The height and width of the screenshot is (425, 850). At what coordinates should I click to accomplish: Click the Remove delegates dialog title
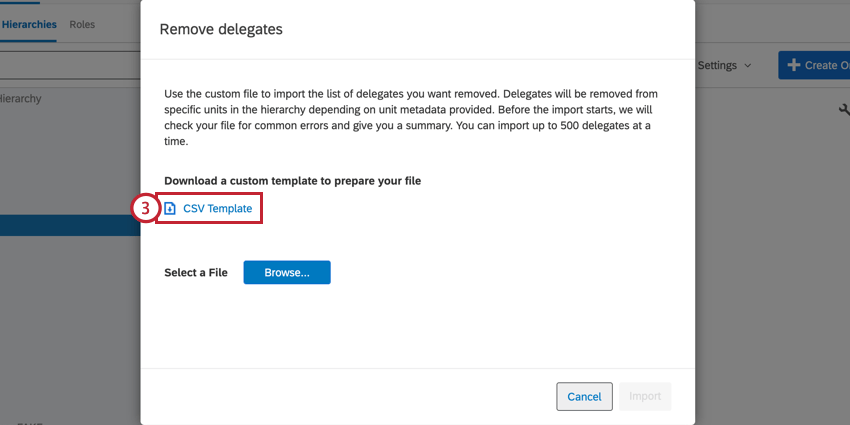(221, 29)
